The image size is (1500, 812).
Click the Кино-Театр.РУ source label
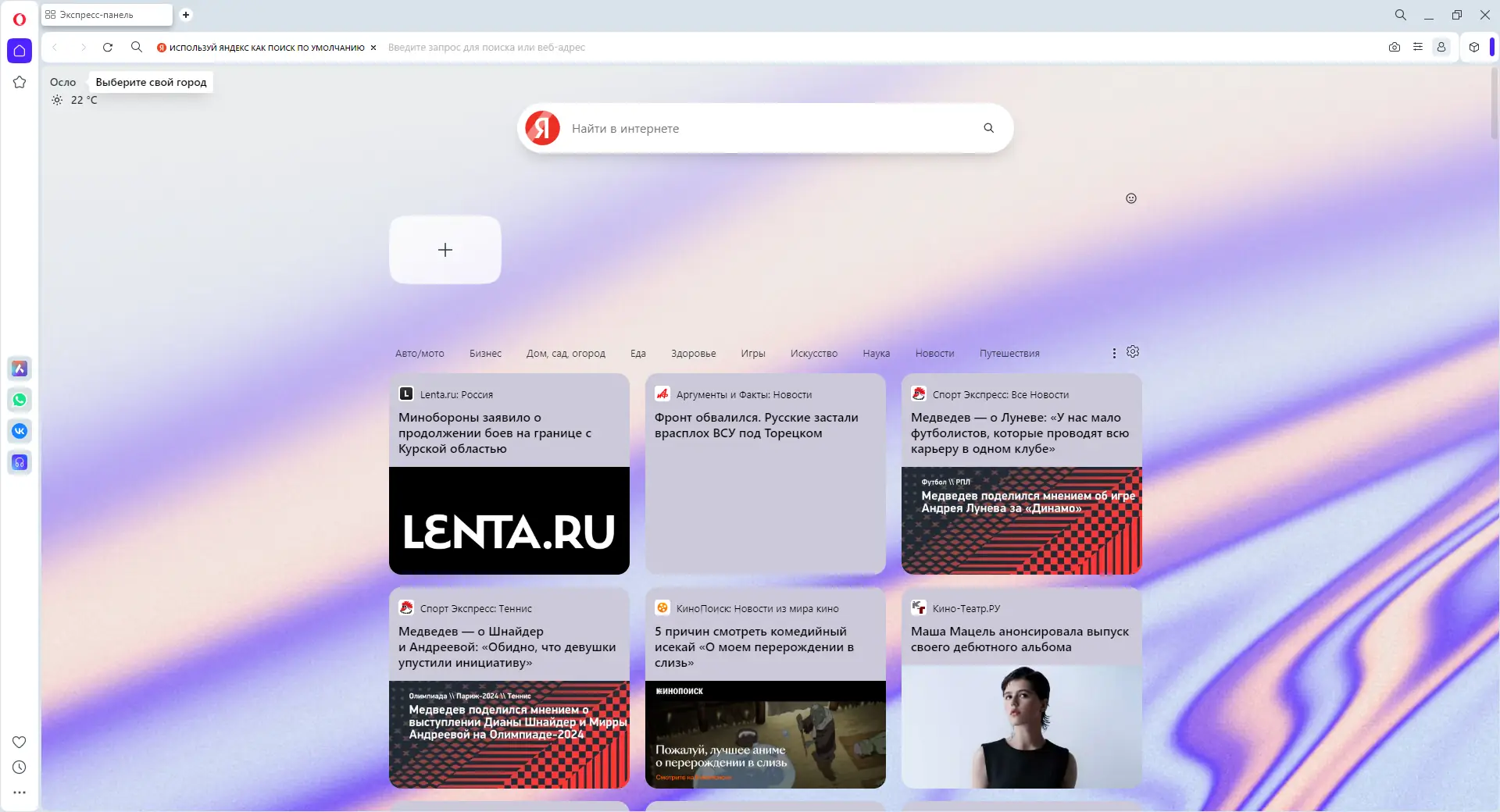click(966, 608)
